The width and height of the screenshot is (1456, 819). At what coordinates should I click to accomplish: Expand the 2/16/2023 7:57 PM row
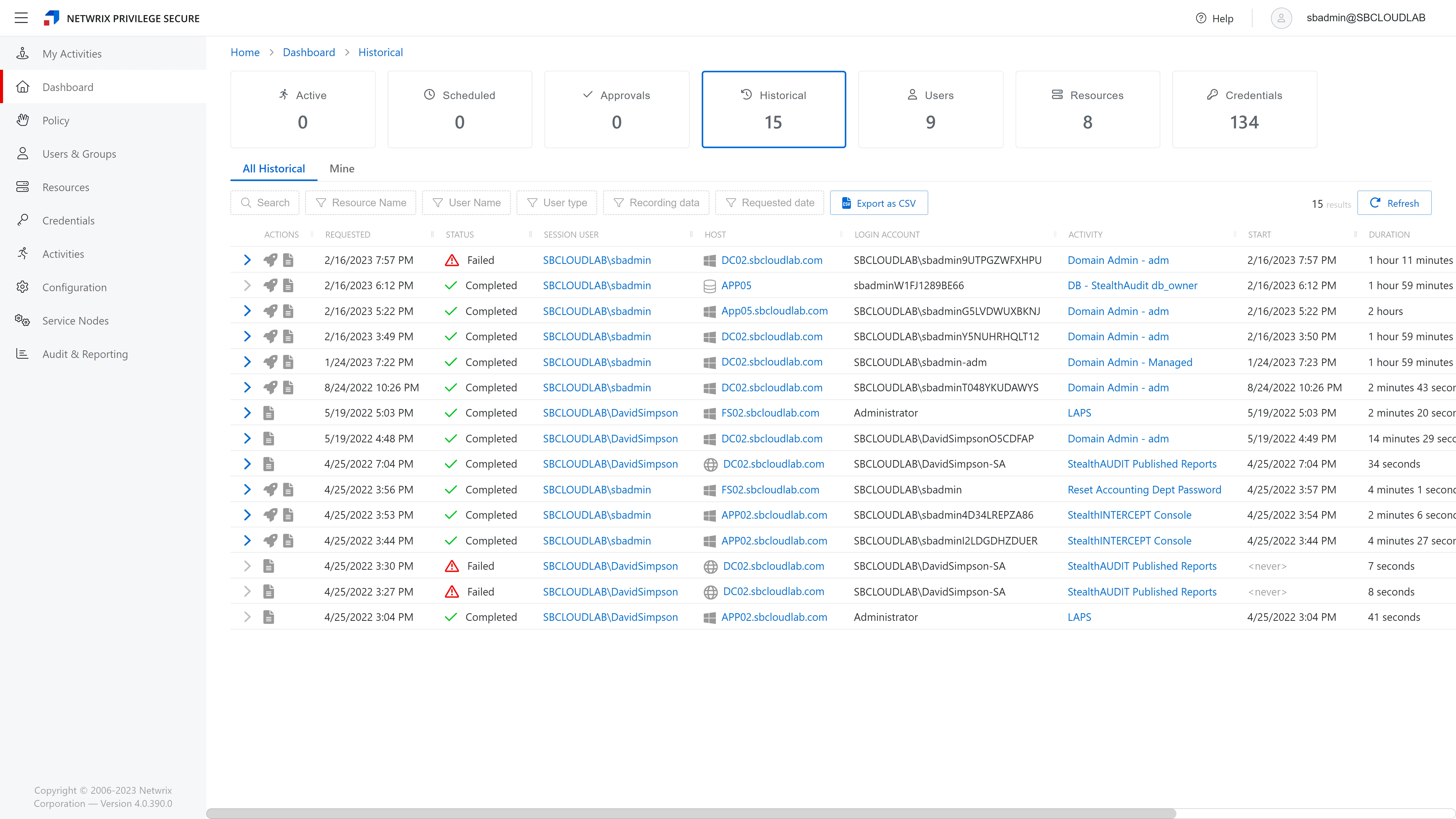(247, 260)
